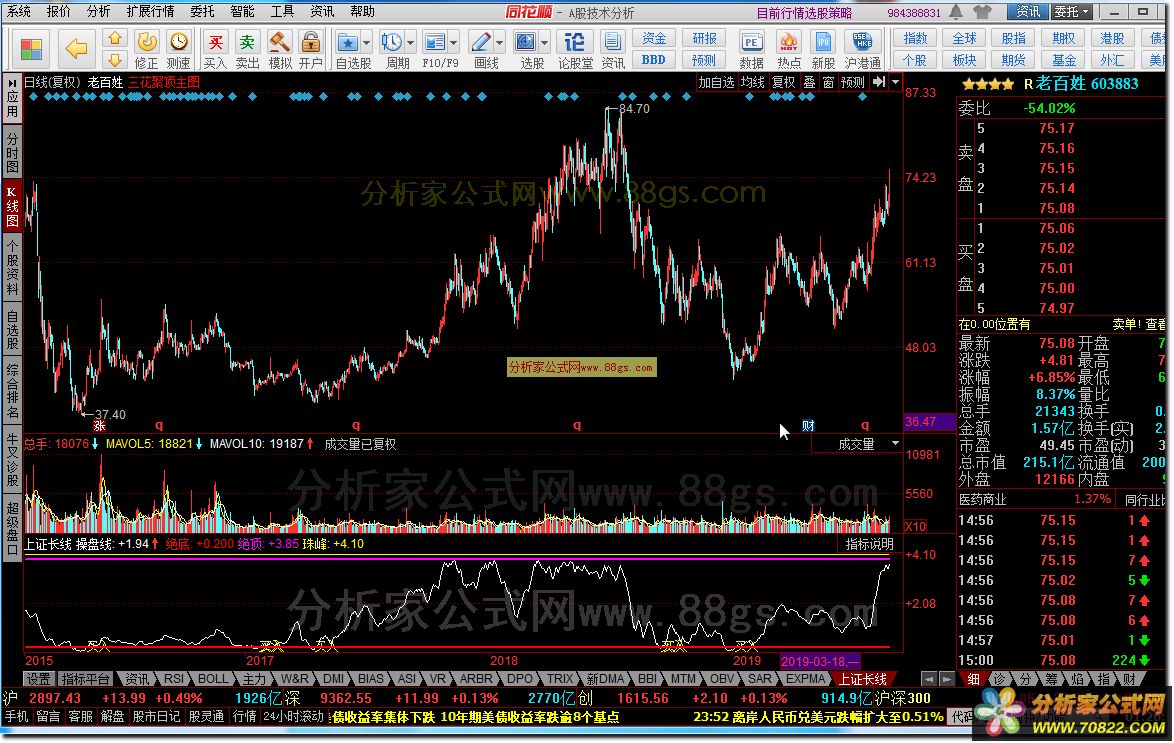The image size is (1174, 743).
Task: Open the 模拟 simulated trading gavel icon
Action: pos(279,49)
